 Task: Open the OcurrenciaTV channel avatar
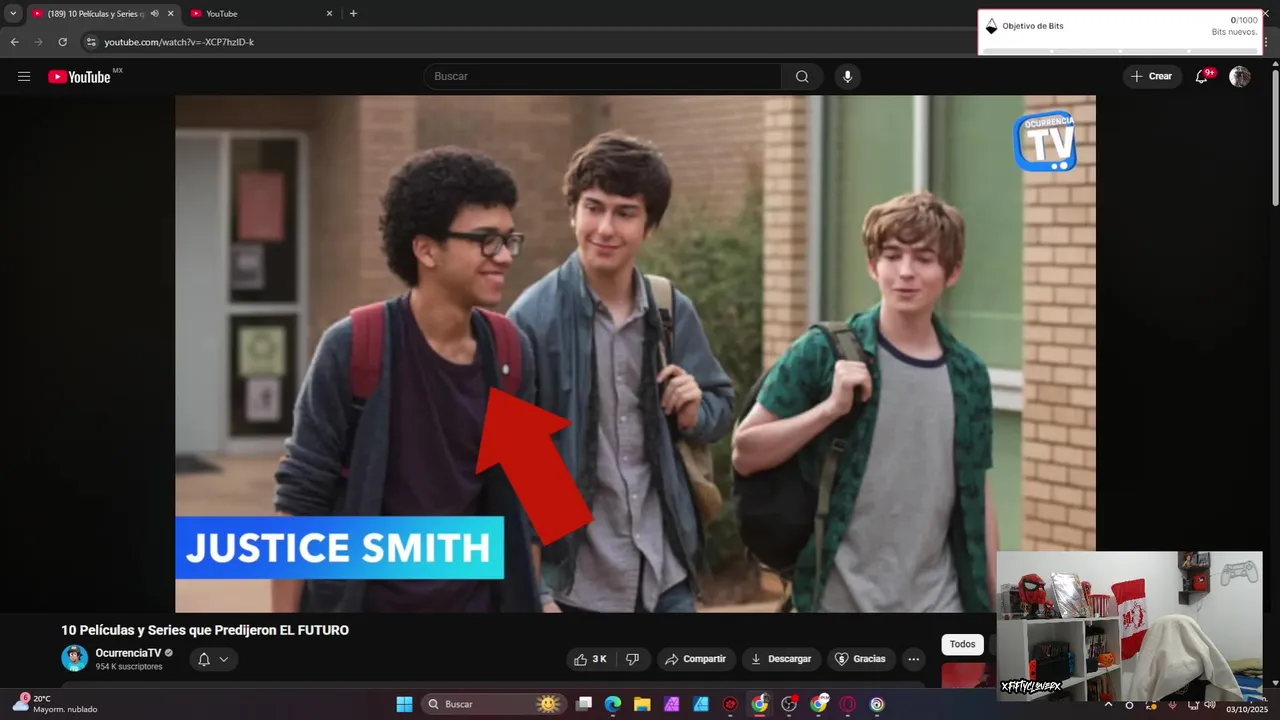tap(75, 658)
